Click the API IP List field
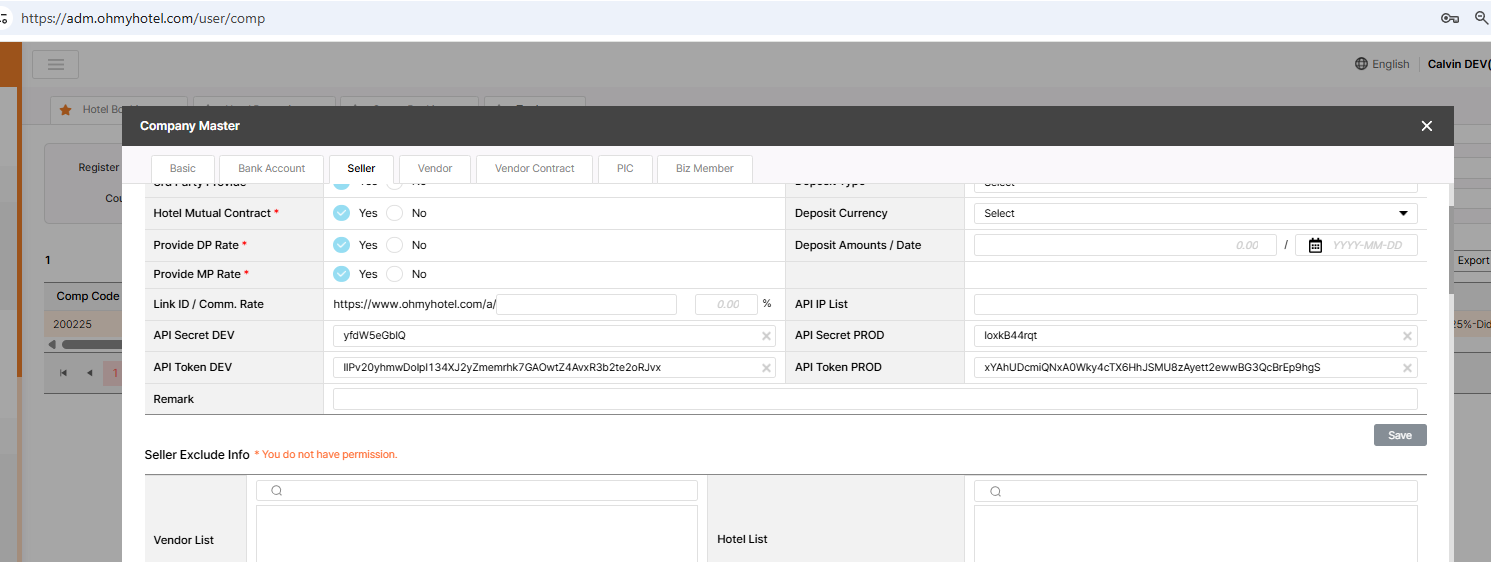The width and height of the screenshot is (1491, 562). click(x=1195, y=304)
